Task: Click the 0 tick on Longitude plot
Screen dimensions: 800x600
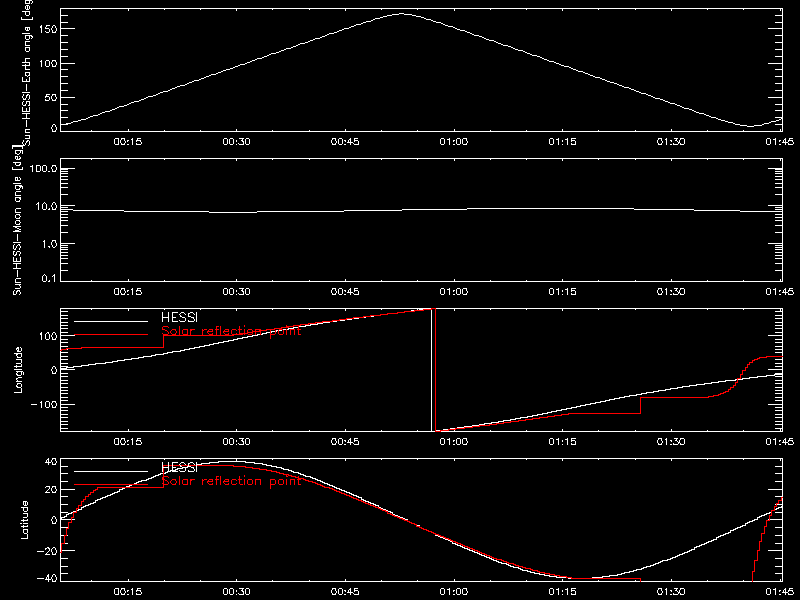Action: click(x=54, y=370)
